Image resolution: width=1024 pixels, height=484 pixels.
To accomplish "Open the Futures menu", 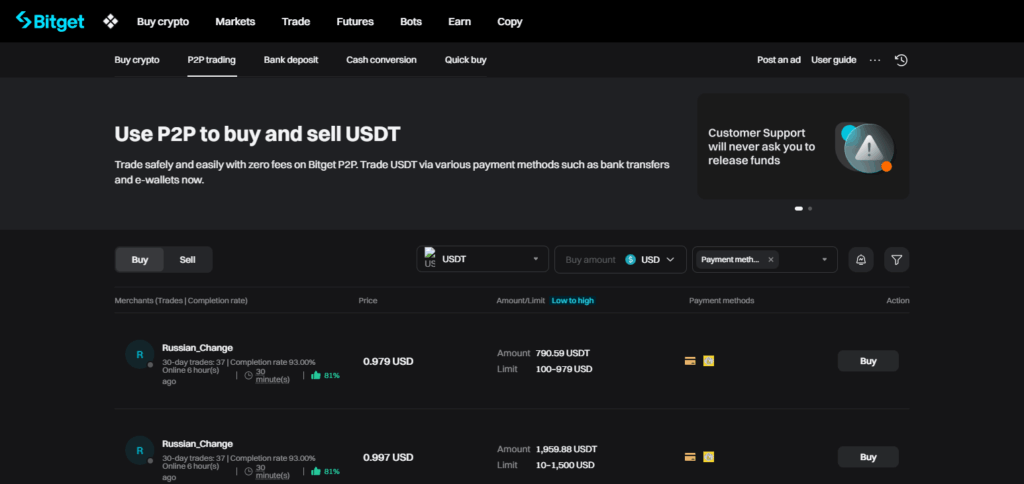I will [355, 22].
